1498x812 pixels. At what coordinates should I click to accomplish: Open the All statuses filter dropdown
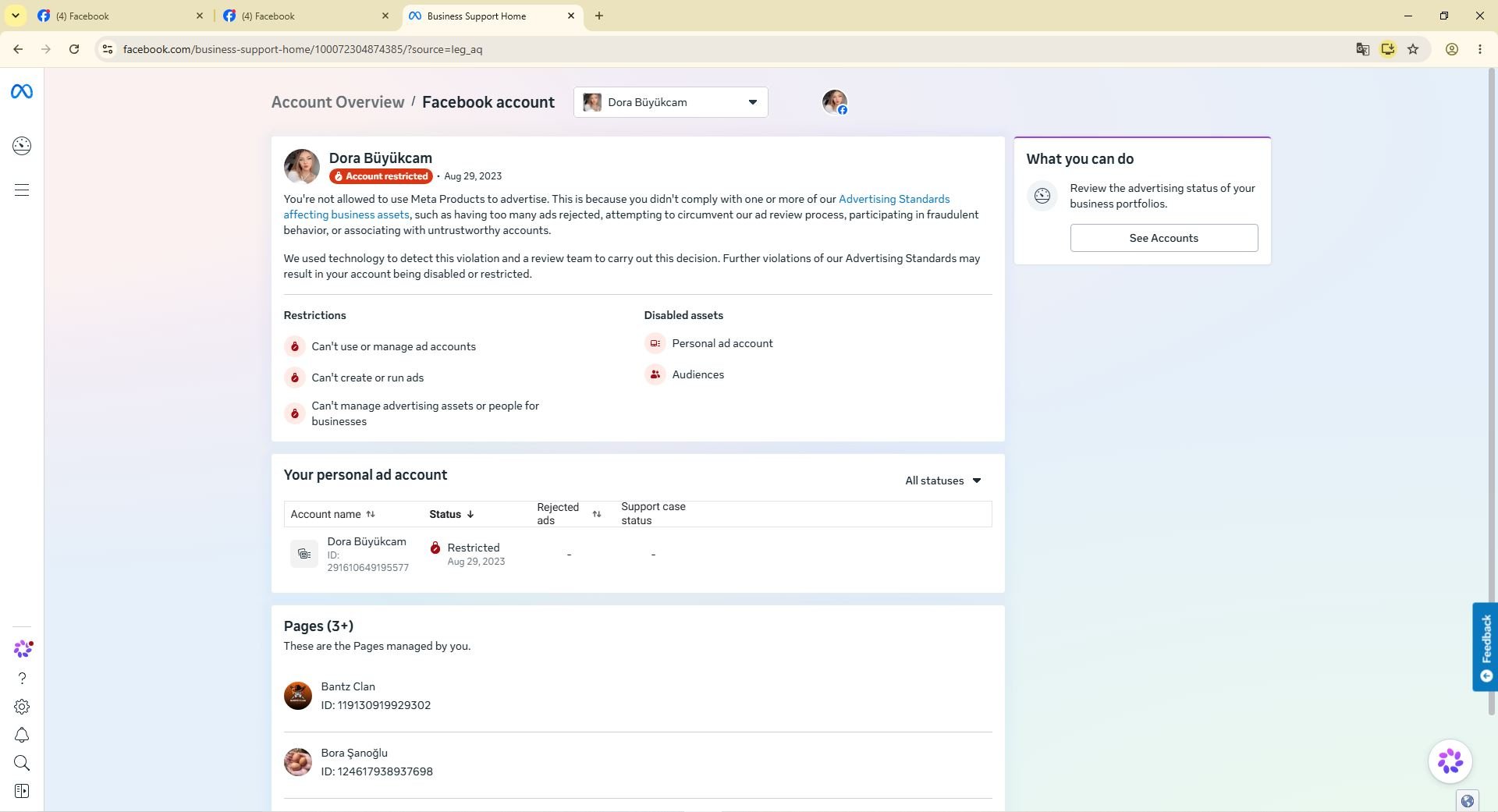[x=943, y=480]
